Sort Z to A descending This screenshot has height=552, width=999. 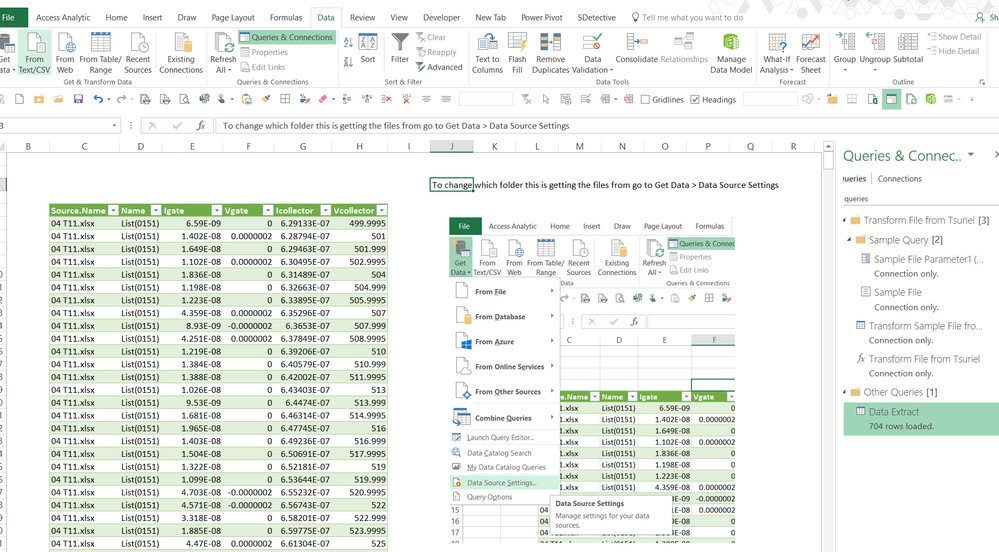(349, 62)
